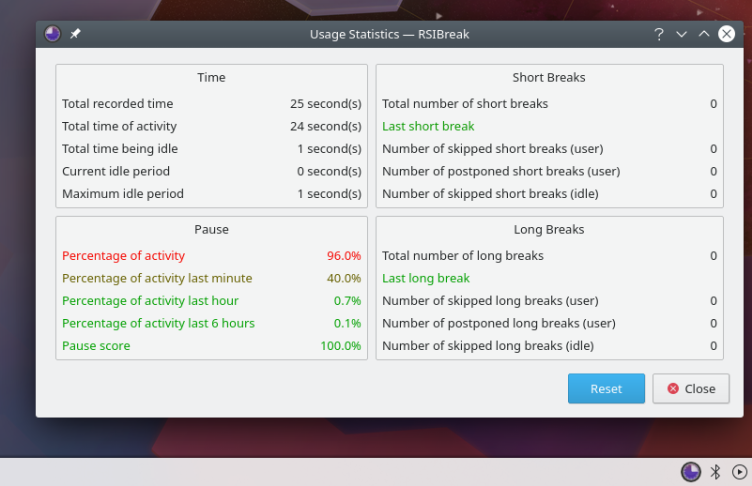Click the Percentage of activity last minute label
This screenshot has width=752, height=486.
[157, 278]
